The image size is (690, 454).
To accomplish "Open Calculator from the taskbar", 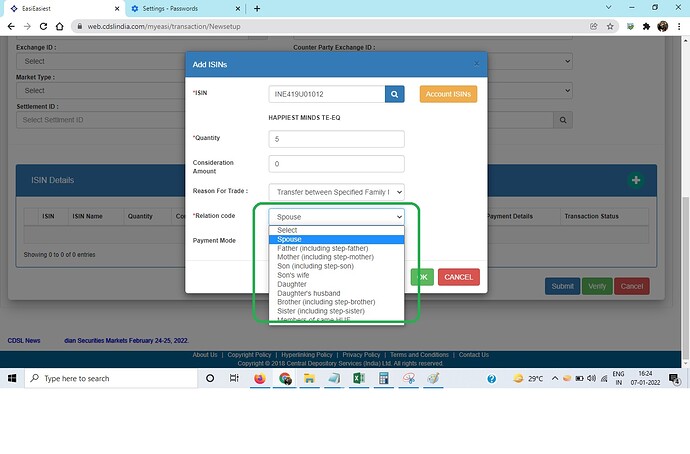I will pos(384,378).
